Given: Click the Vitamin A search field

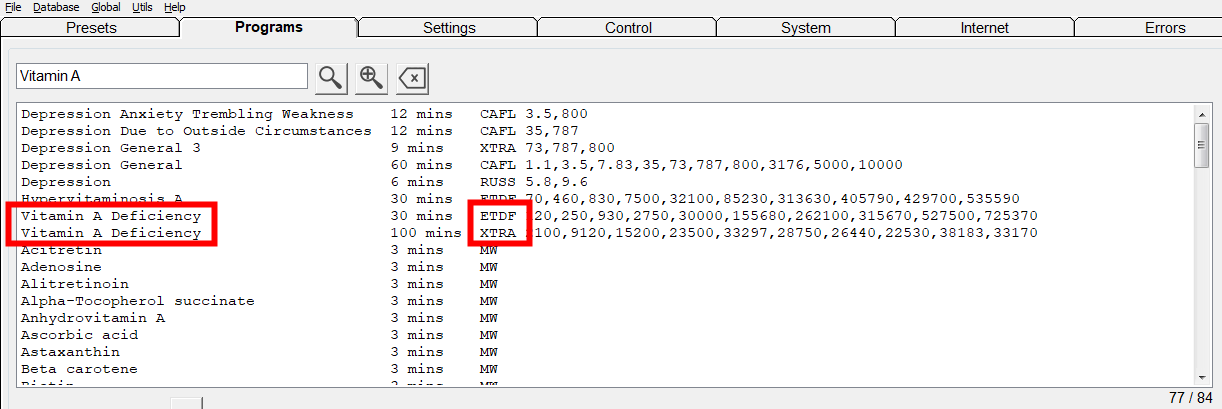Looking at the screenshot, I should point(162,76).
